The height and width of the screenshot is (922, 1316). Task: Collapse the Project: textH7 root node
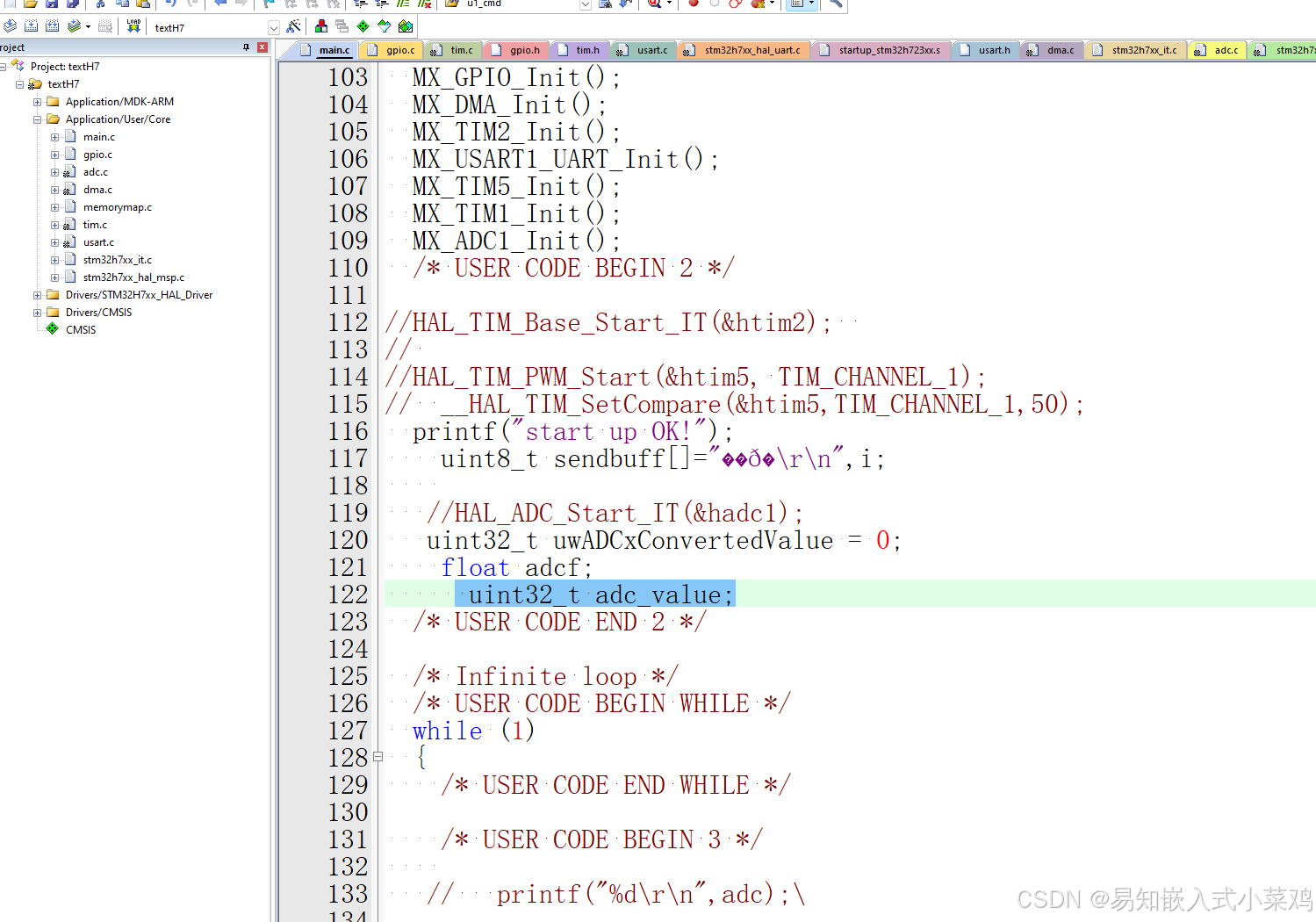[3, 67]
